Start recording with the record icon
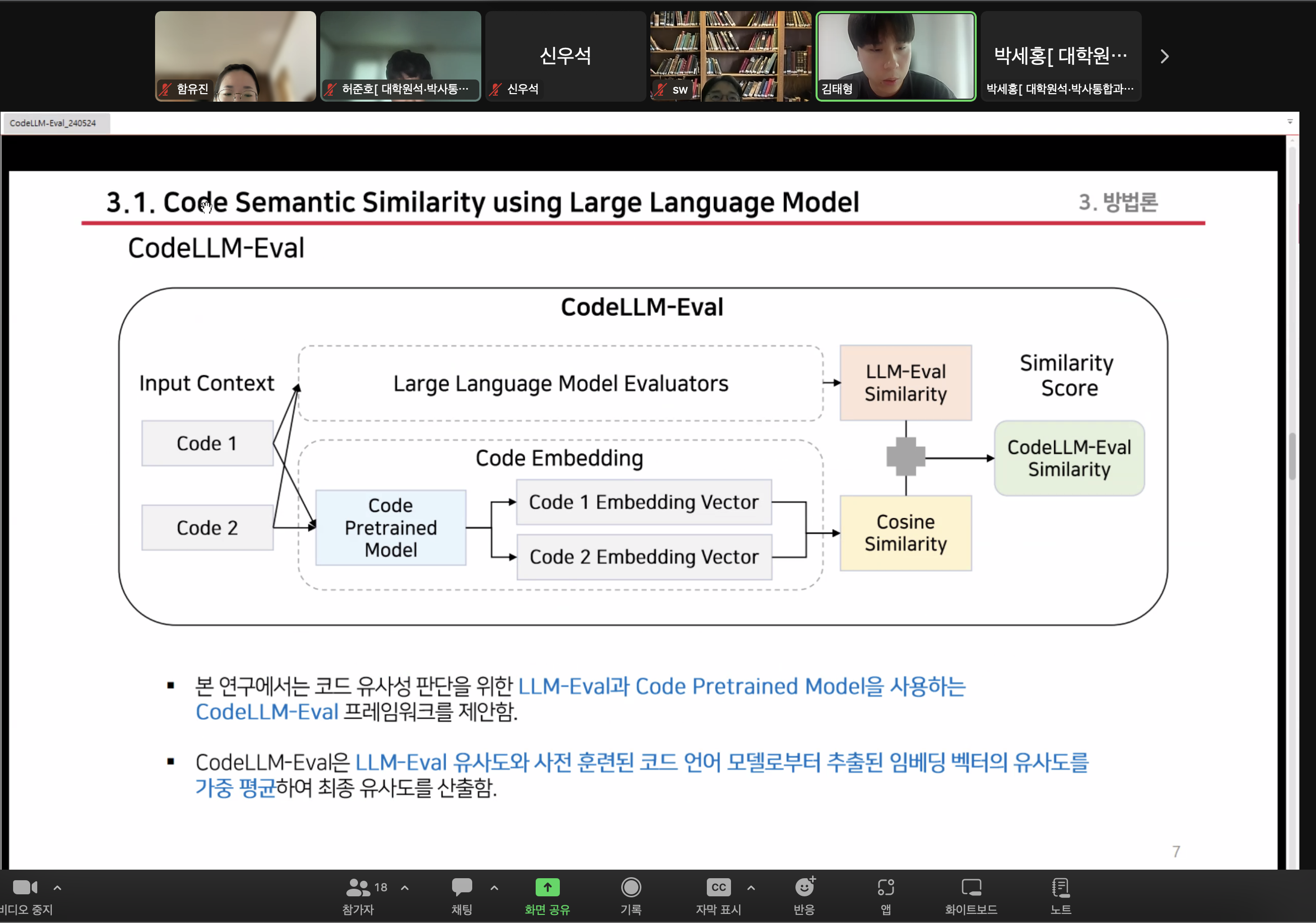Screen dimensions: 1316x923 (630, 887)
